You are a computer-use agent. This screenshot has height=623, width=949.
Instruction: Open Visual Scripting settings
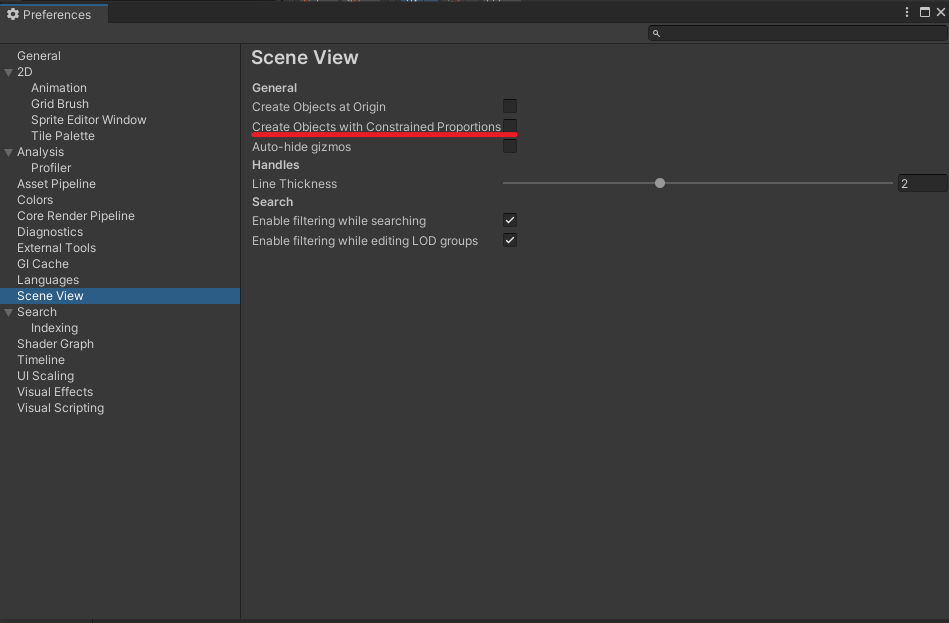pos(60,407)
